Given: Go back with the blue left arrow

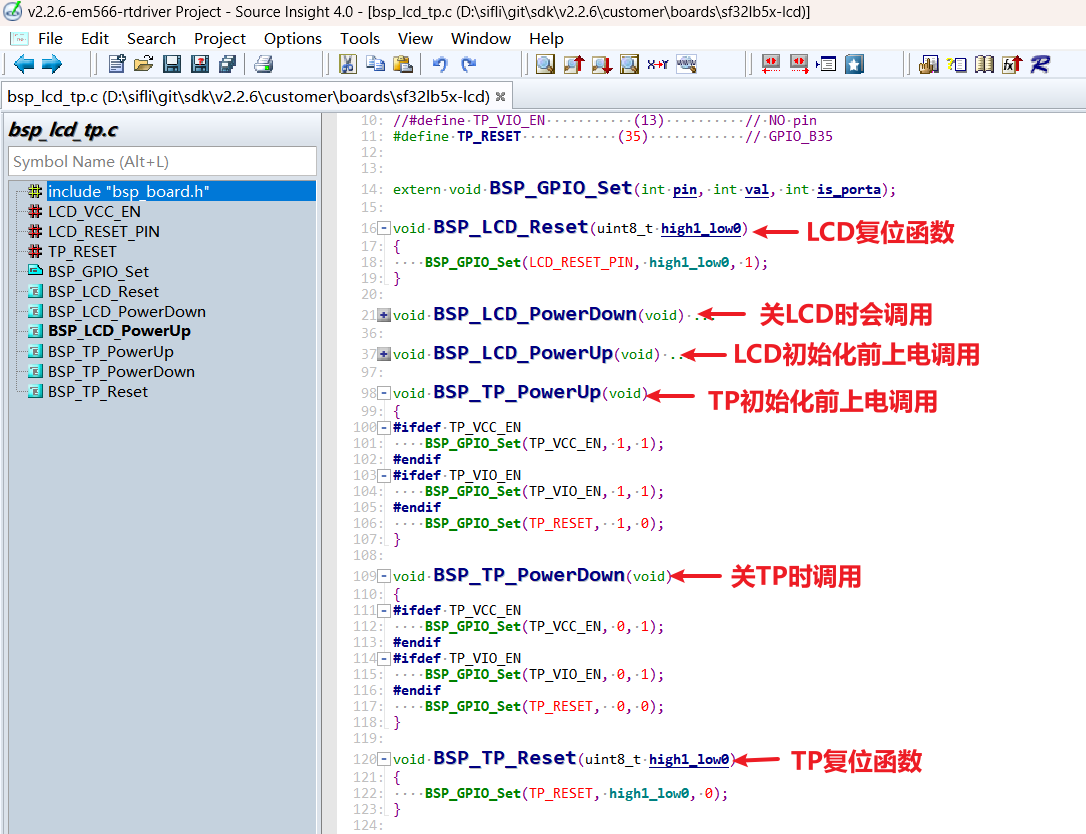Looking at the screenshot, I should (24, 64).
